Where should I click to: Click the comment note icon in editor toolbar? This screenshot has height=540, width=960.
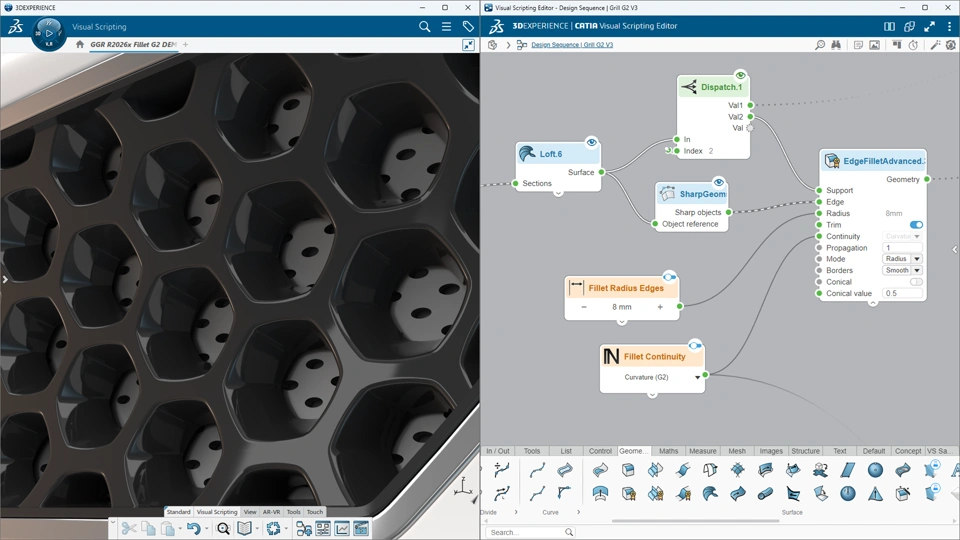[x=858, y=45]
